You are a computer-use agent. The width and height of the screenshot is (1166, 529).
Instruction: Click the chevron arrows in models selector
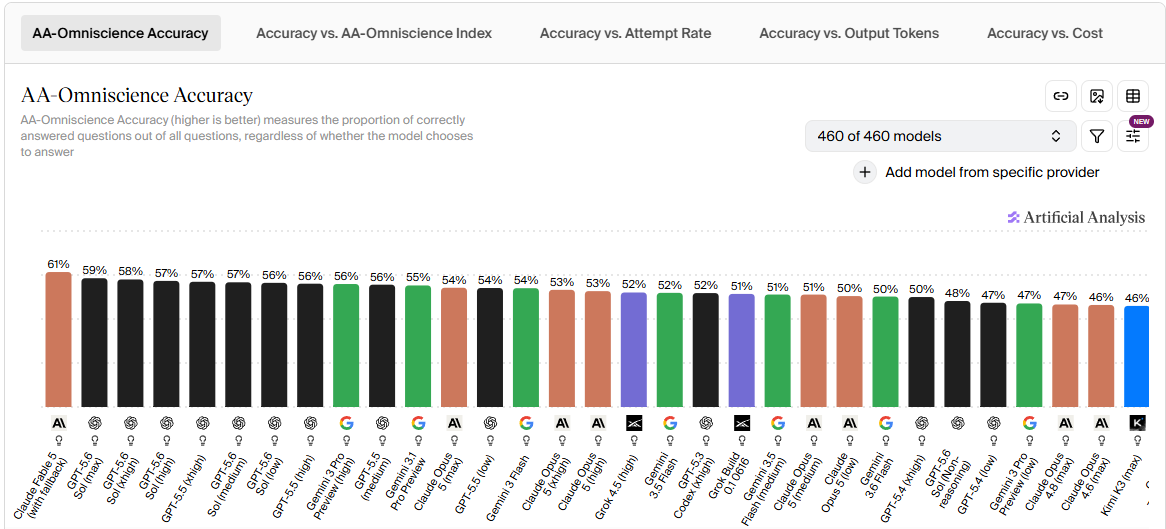(x=1055, y=136)
